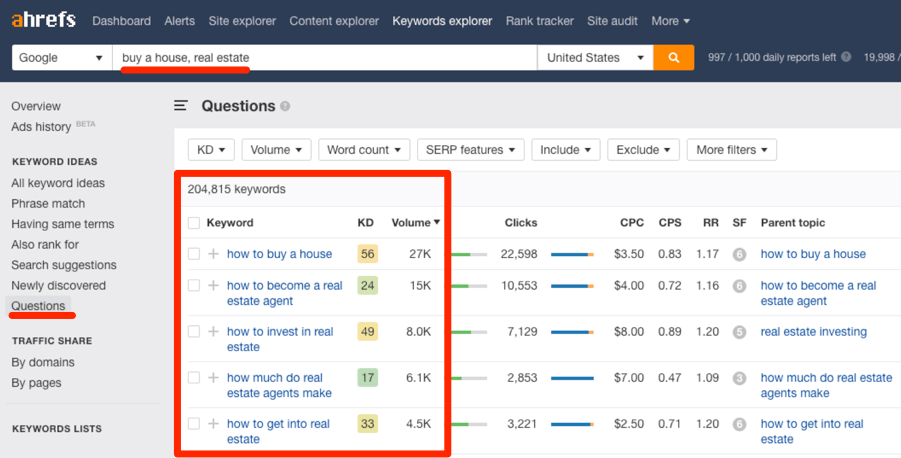Open the Ahrefs logo home link
Viewport: 901px width, 458px height.
[44, 21]
